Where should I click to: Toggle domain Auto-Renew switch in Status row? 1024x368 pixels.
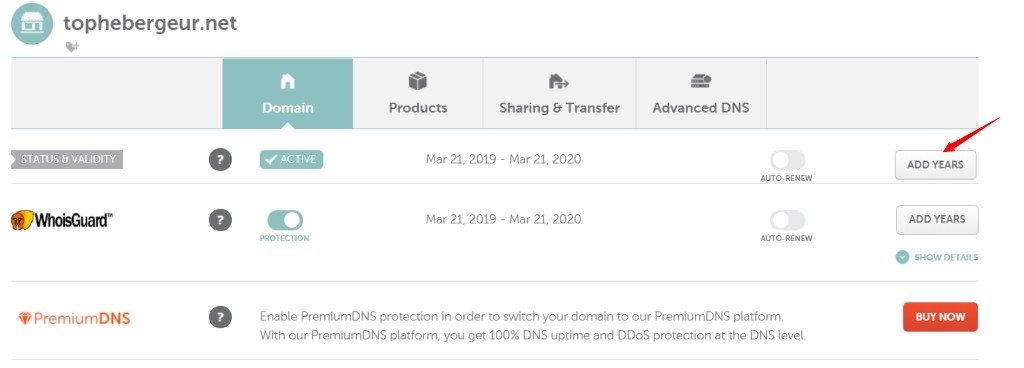tap(786, 160)
